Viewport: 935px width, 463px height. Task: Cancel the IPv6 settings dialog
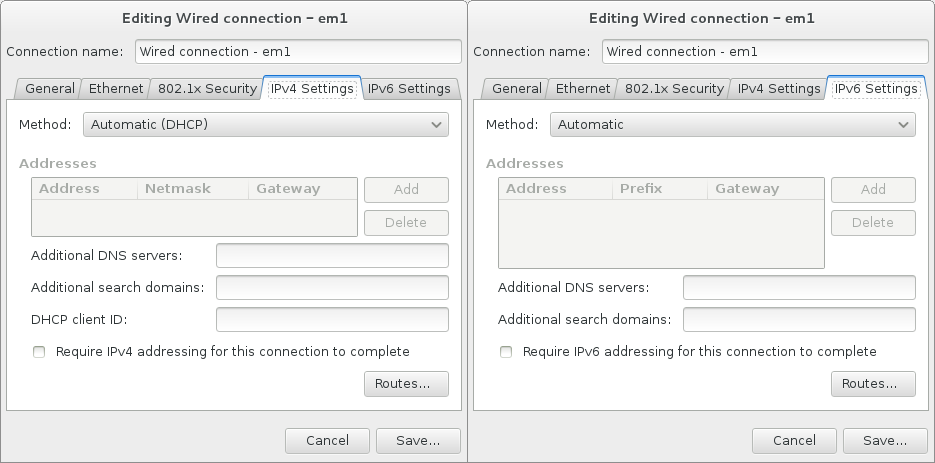pyautogui.click(x=794, y=441)
